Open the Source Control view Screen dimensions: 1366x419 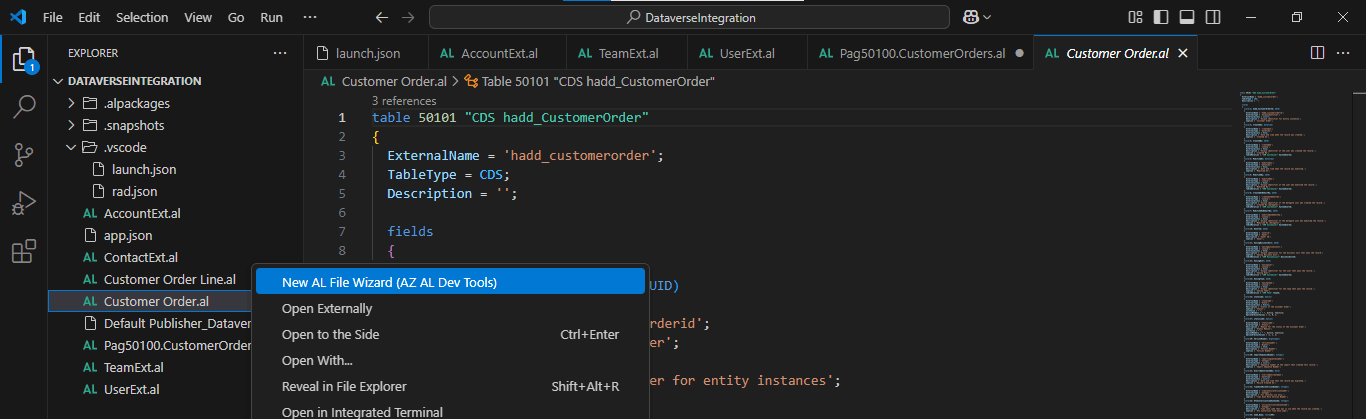point(24,155)
